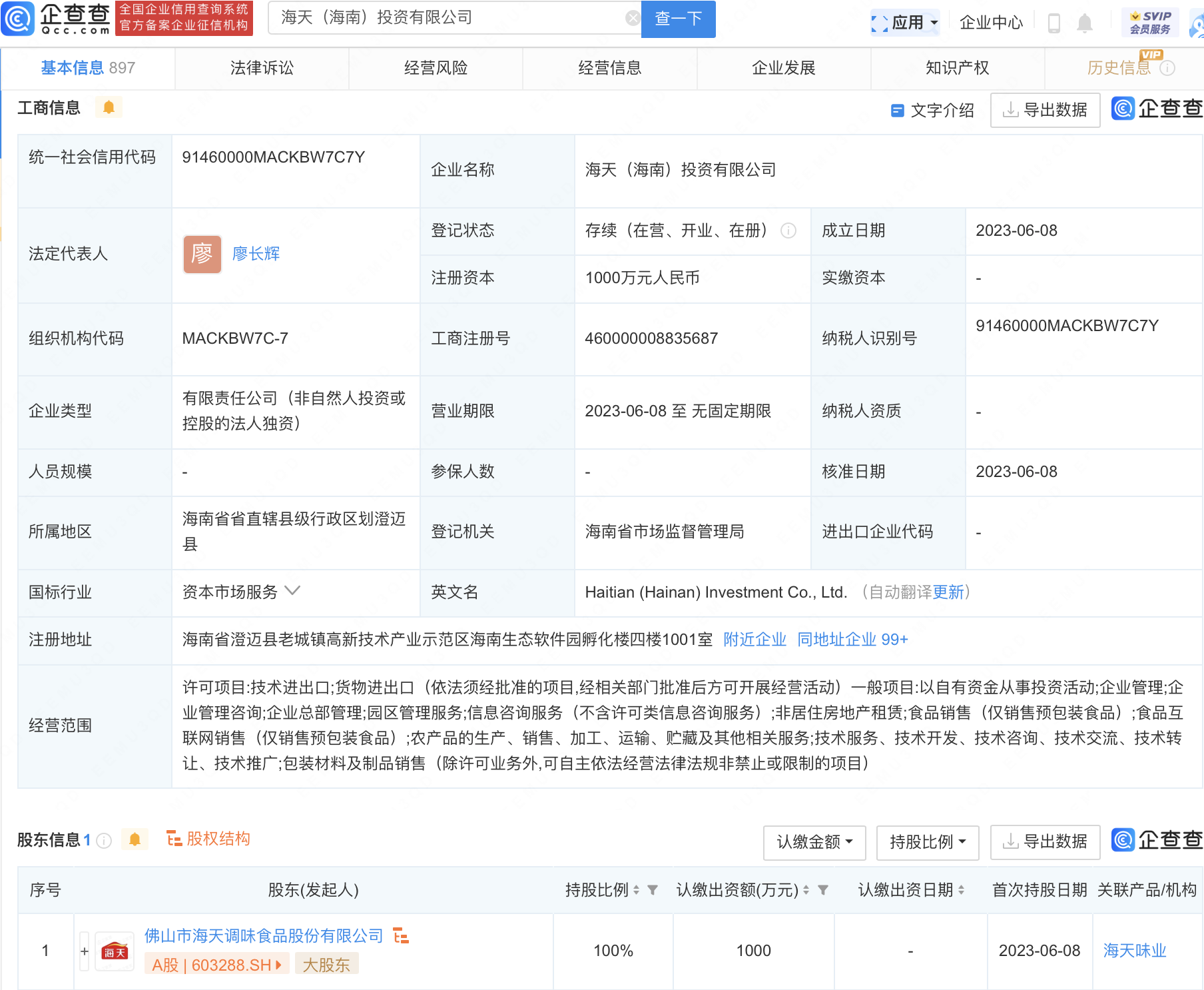Click the 查一下 search button

pyautogui.click(x=678, y=19)
